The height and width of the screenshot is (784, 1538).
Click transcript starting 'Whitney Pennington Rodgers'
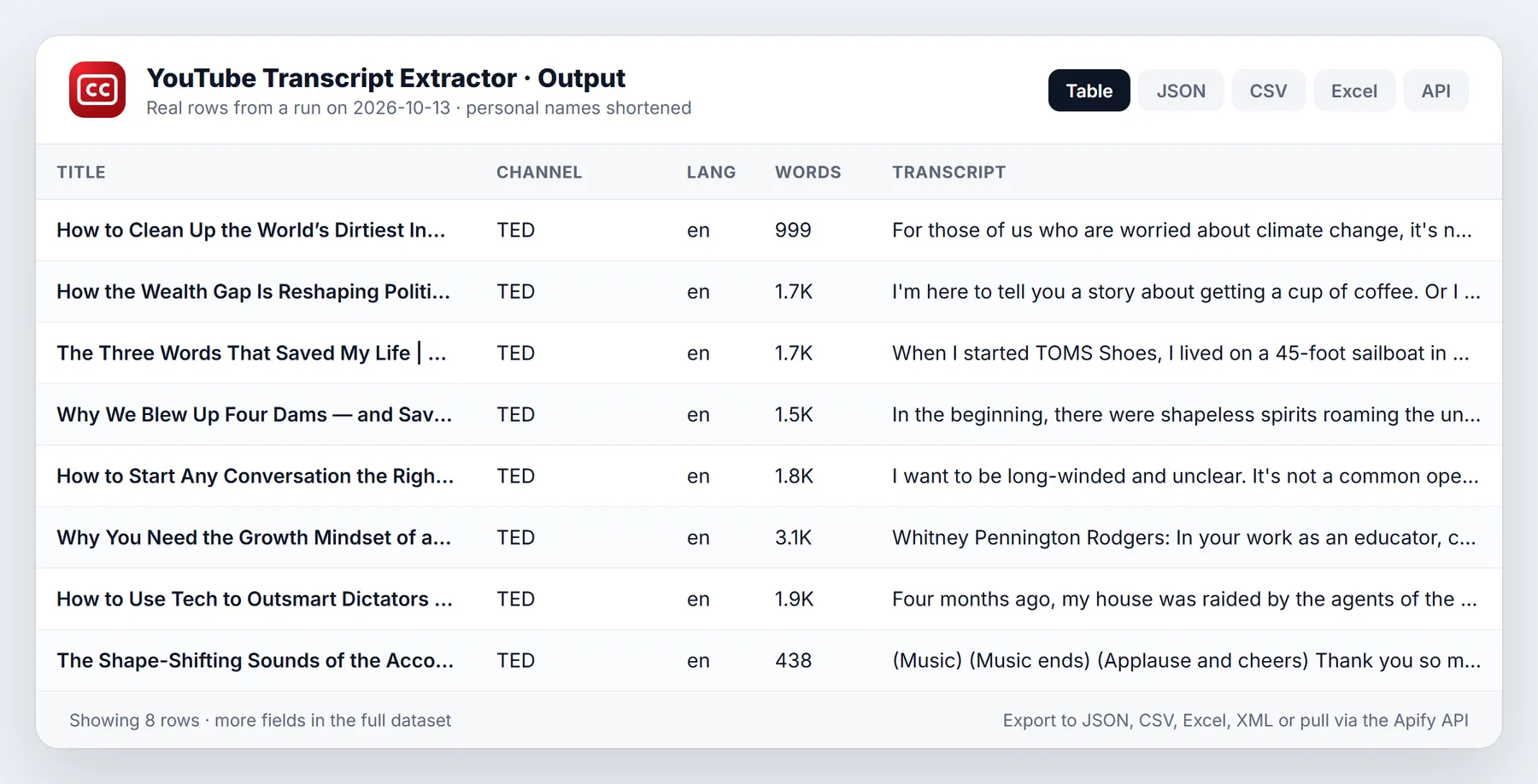(x=1184, y=537)
